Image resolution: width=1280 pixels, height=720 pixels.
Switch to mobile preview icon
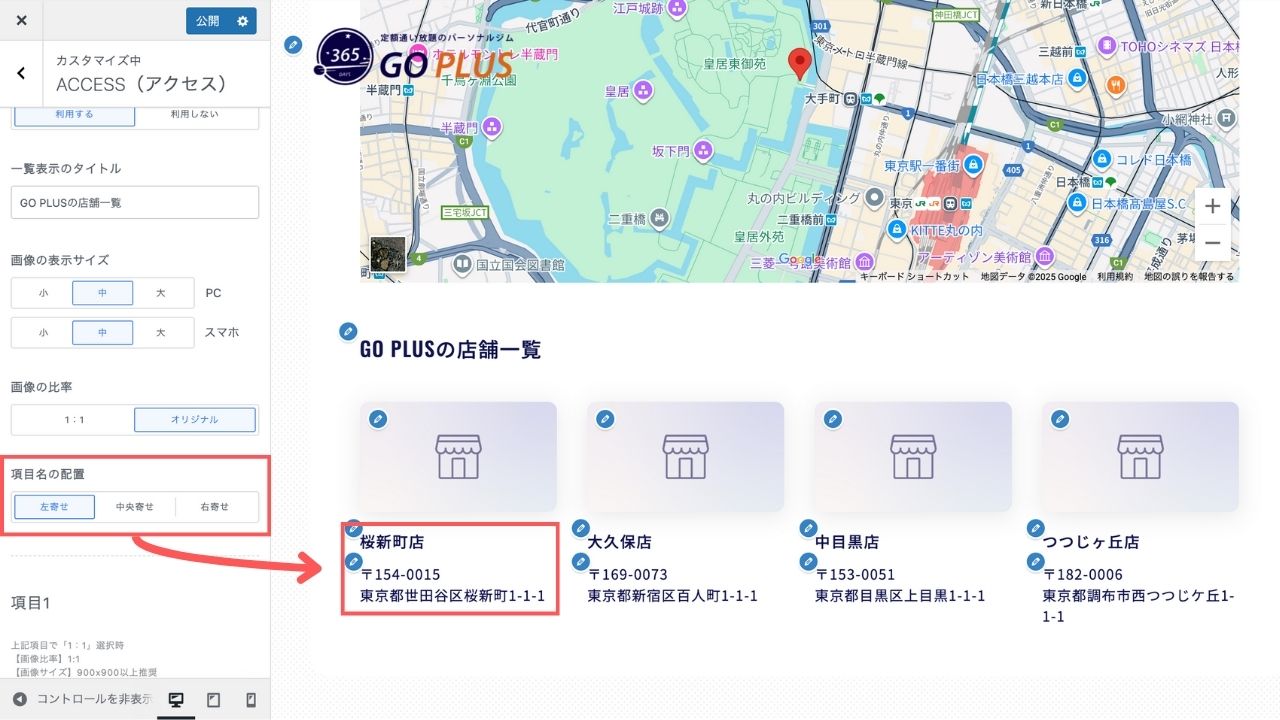point(251,699)
